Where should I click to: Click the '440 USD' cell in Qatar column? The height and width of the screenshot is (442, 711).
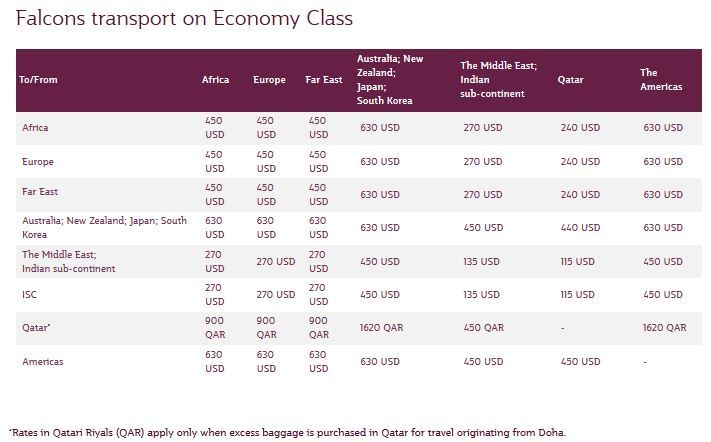click(x=580, y=227)
